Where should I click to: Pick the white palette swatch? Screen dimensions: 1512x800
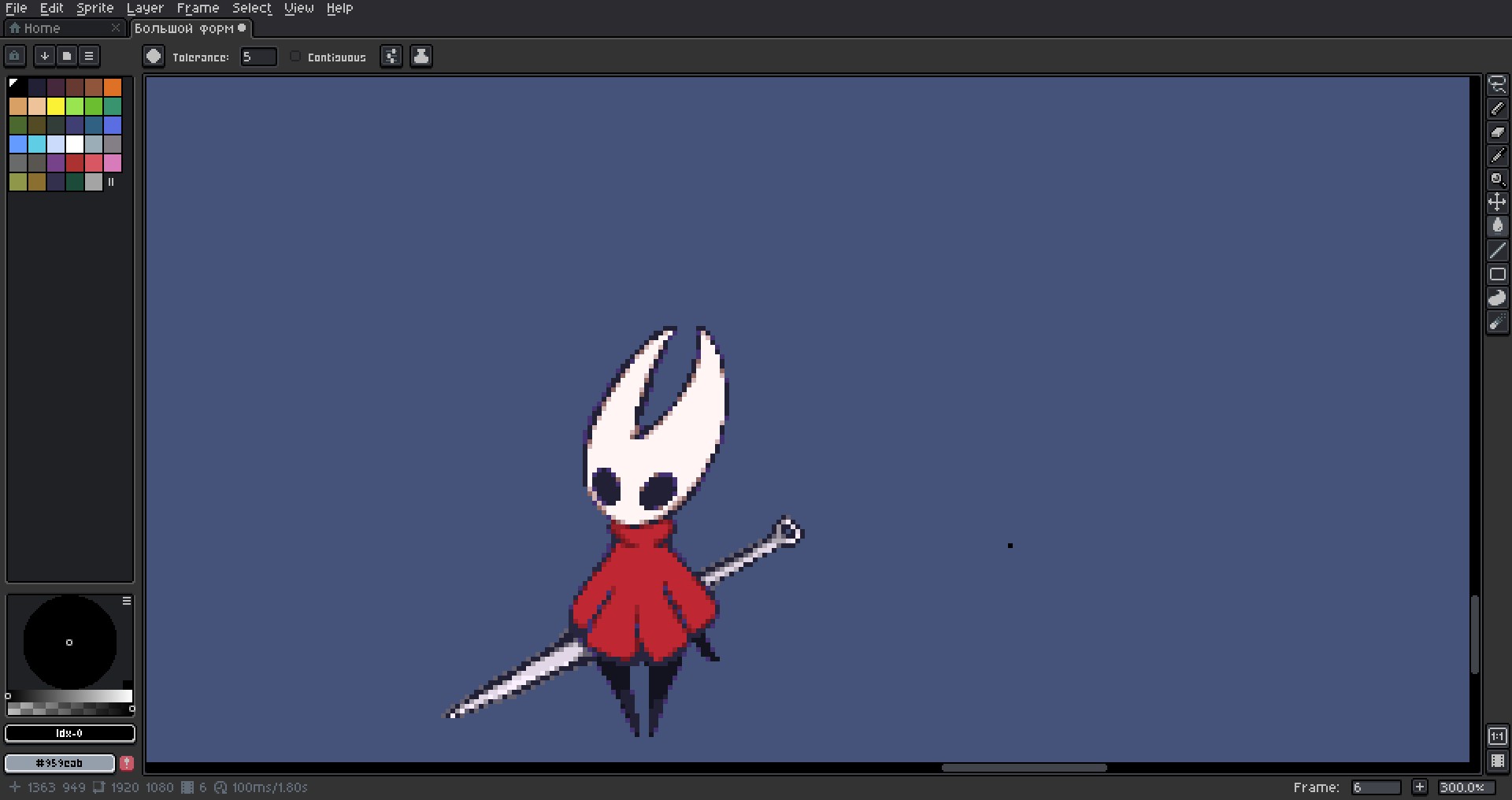point(75,143)
